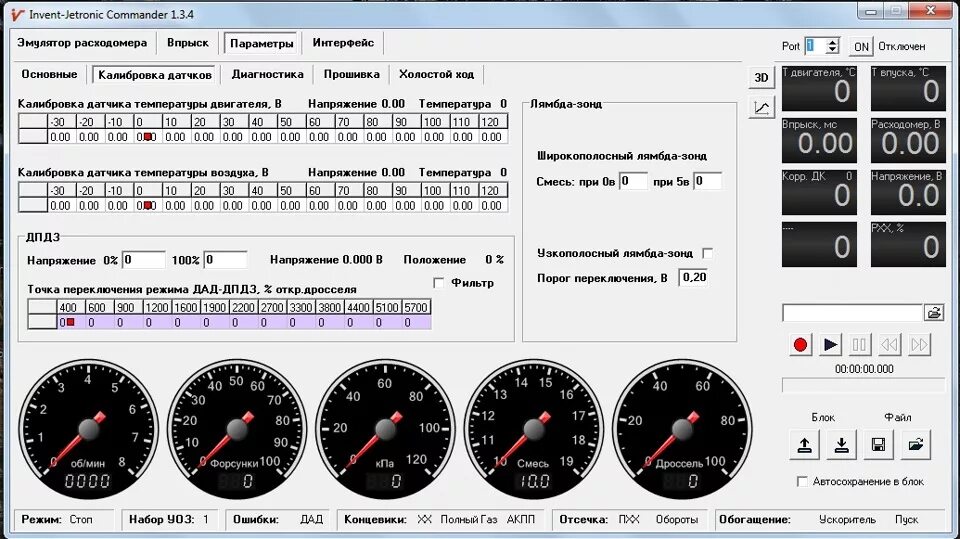
Task: Click the Корр. ДК display panel
Action: [819, 192]
